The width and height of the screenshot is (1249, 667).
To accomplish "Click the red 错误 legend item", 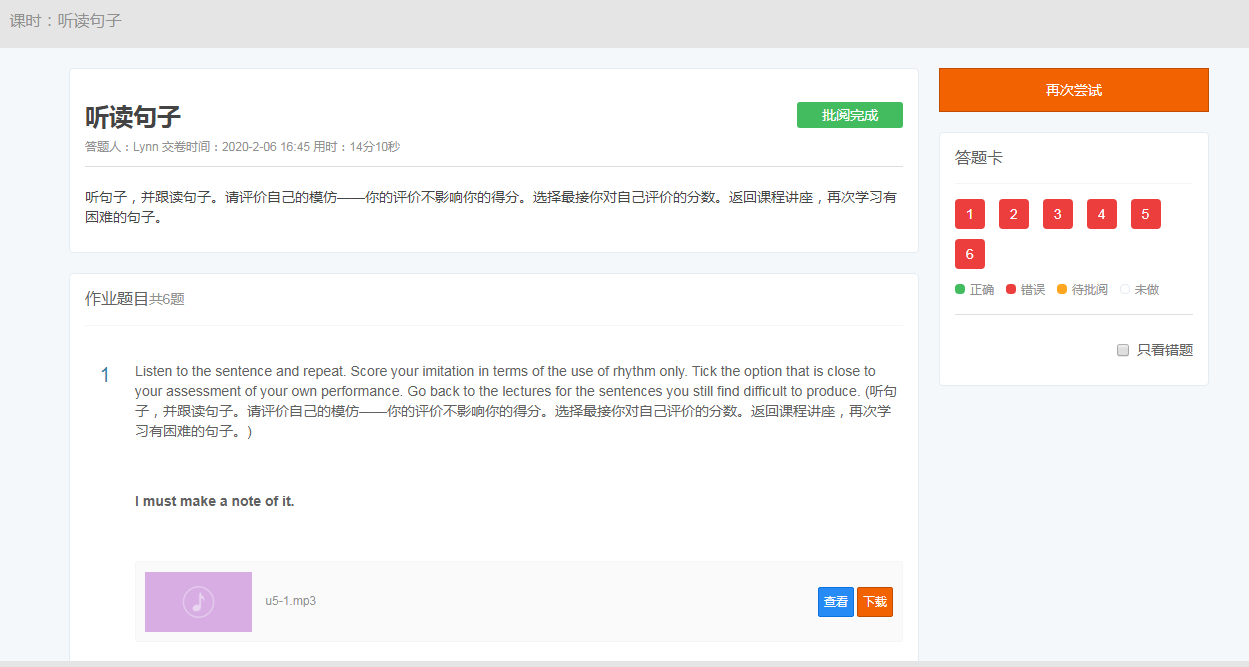I will point(1025,289).
